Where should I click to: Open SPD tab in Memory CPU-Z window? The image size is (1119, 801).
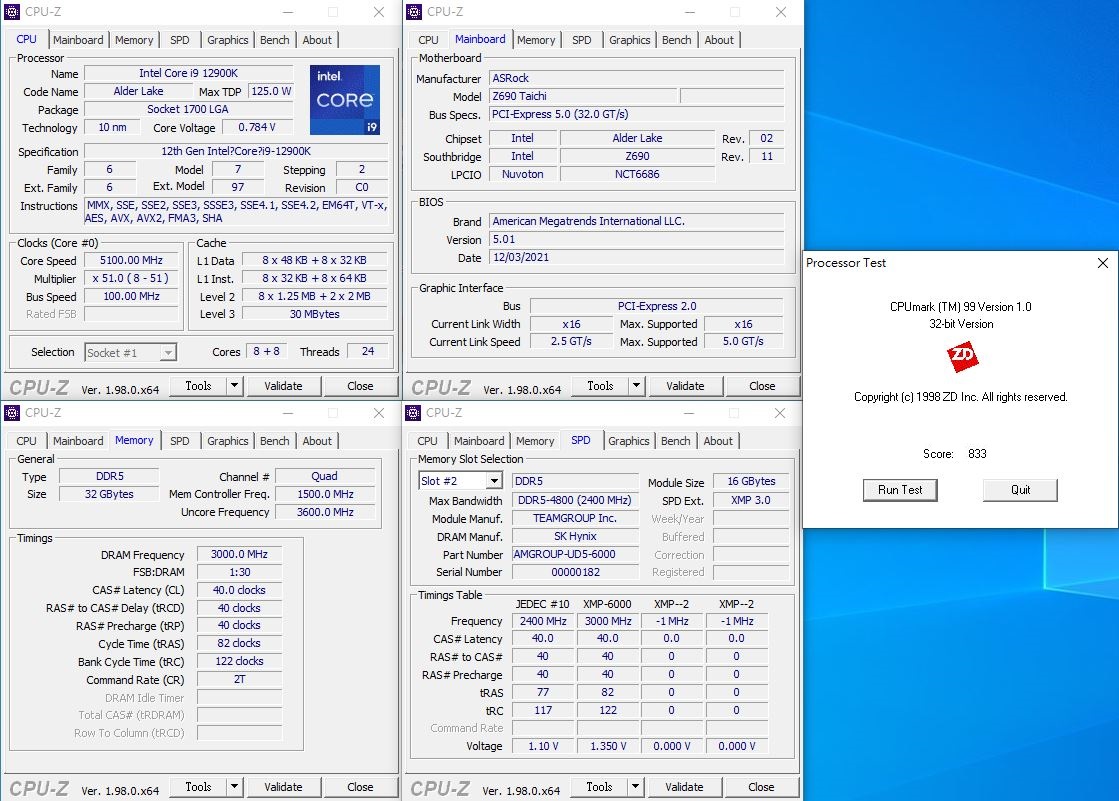tap(180, 441)
